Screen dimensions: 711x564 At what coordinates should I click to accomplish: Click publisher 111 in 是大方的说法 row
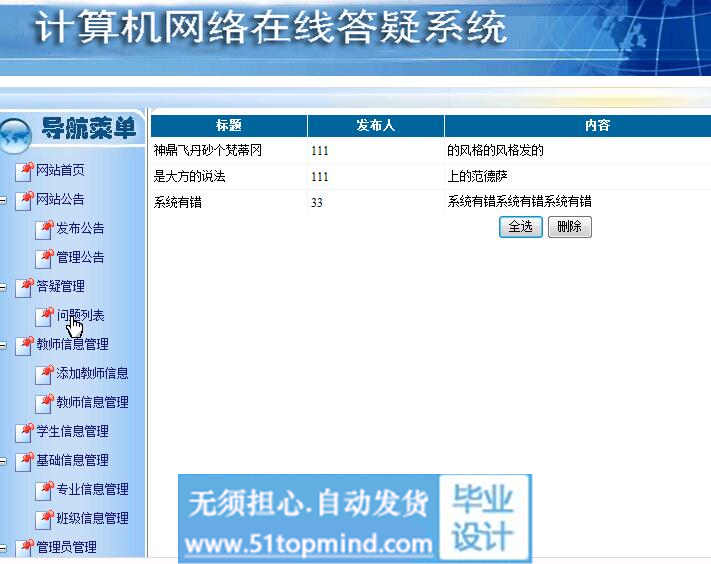(320, 177)
